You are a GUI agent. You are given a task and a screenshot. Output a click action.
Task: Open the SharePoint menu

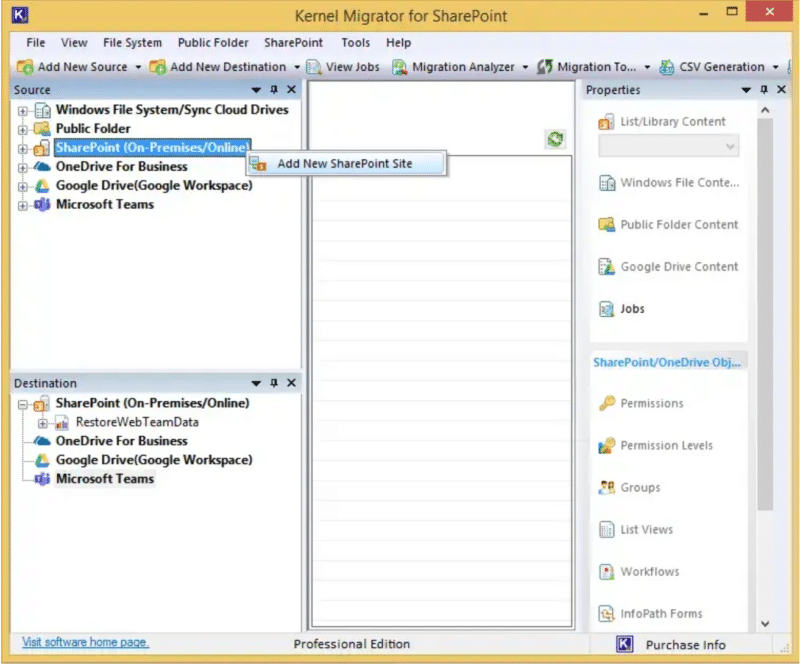[293, 43]
